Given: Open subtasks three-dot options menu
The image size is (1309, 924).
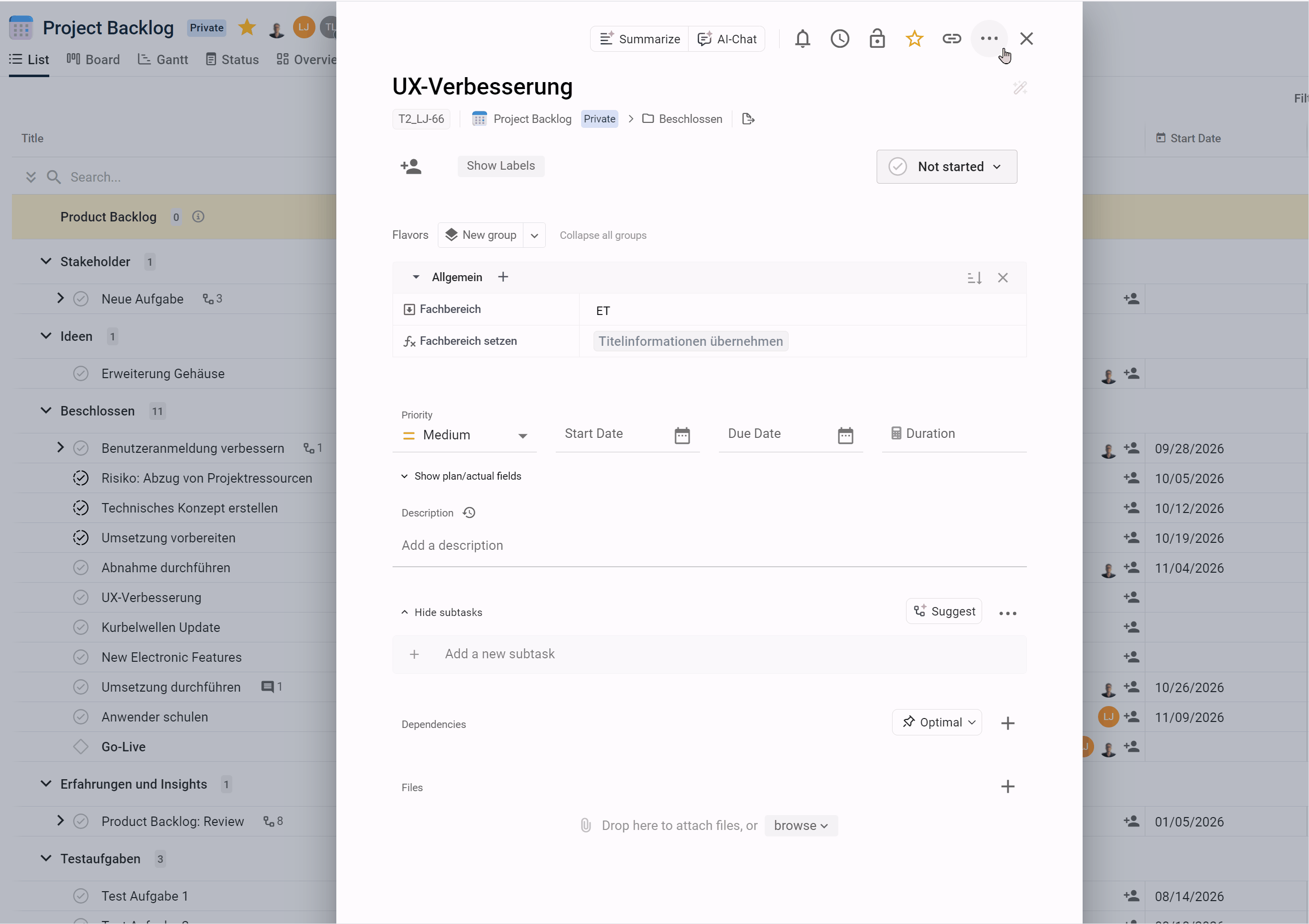Looking at the screenshot, I should (x=1007, y=614).
